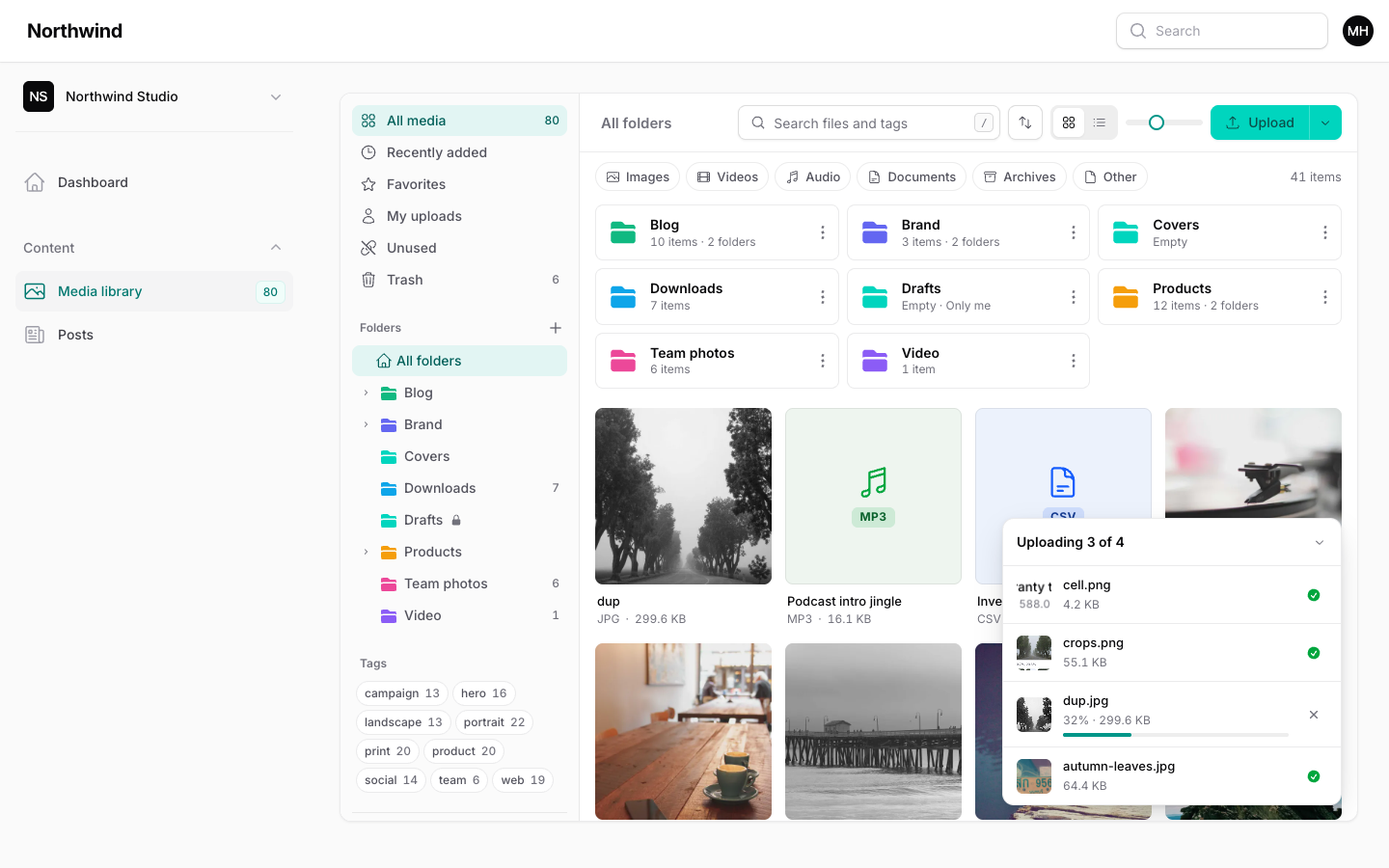Open the Products folder card options menu

(1324, 297)
